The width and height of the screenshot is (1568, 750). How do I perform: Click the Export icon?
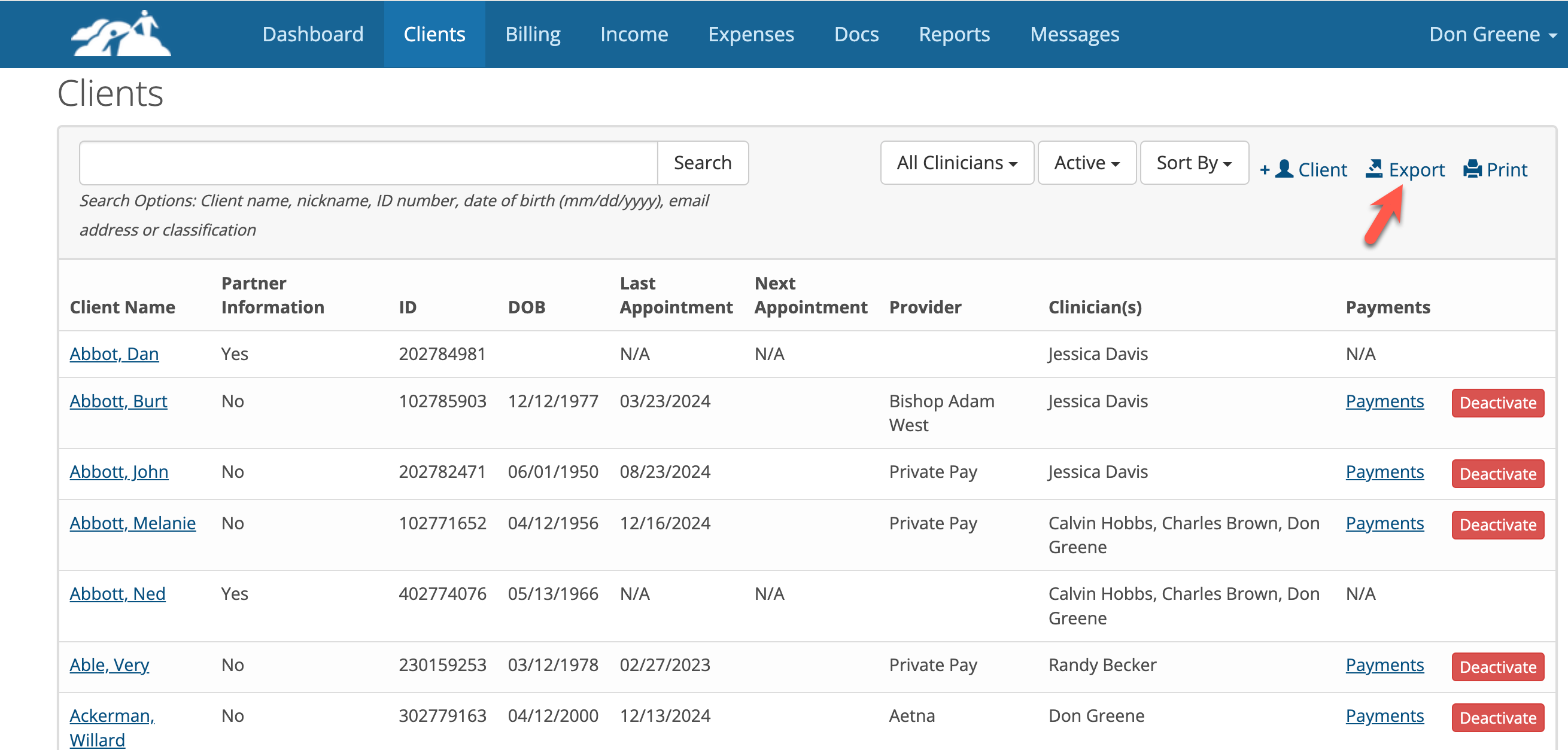pos(1374,169)
